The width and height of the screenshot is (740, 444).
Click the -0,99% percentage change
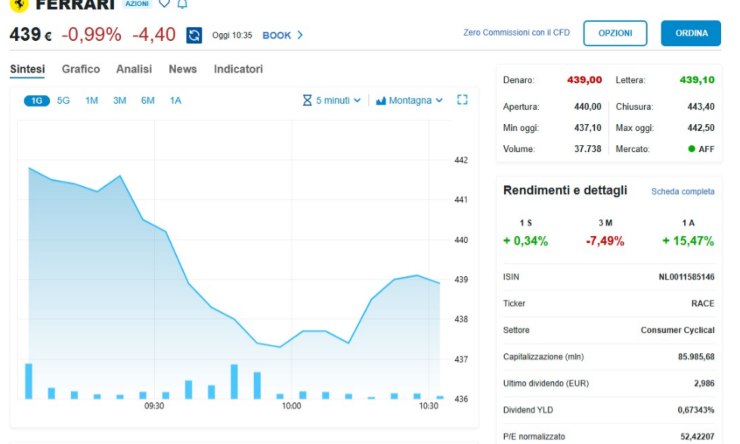[x=92, y=34]
